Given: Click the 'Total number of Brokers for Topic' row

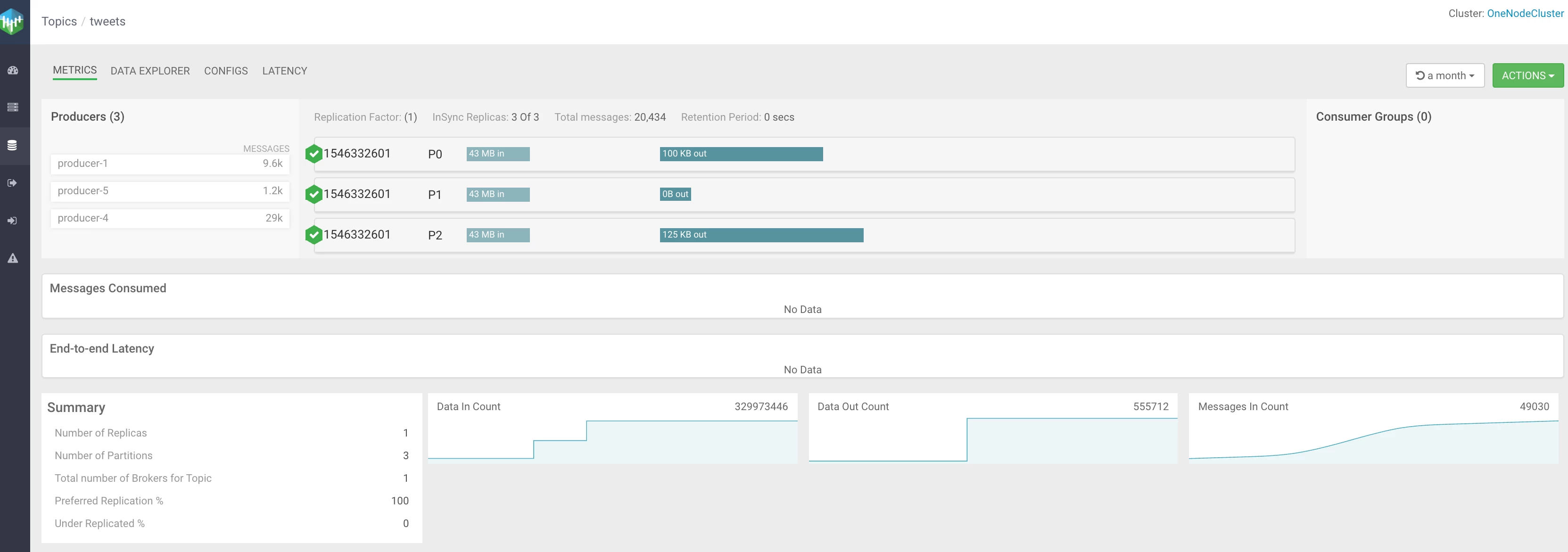Looking at the screenshot, I should coord(231,478).
